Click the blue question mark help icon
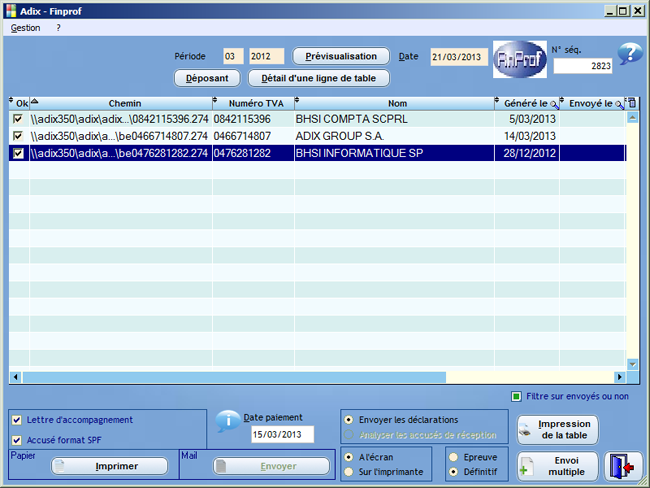 (x=630, y=54)
